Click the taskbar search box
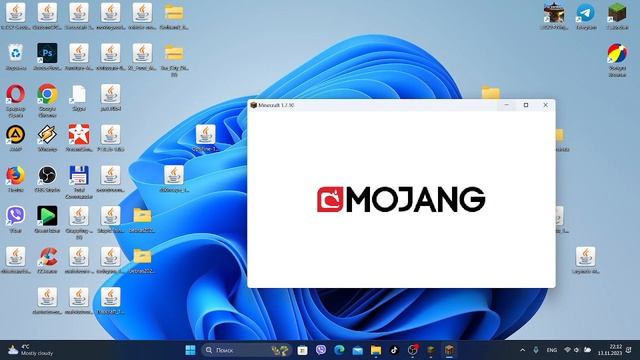 pos(247,350)
